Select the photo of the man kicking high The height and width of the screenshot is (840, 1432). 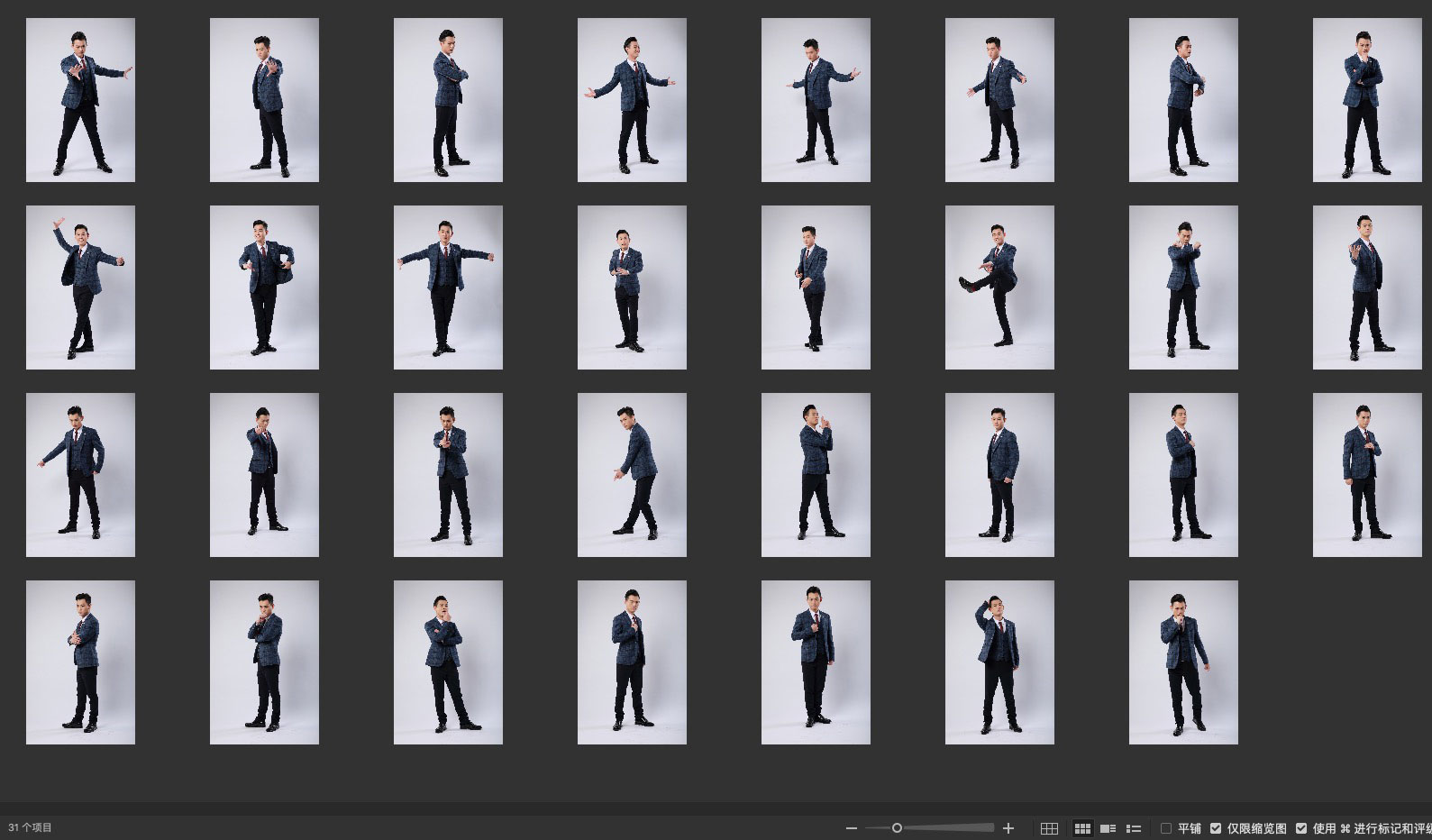pyautogui.click(x=999, y=288)
